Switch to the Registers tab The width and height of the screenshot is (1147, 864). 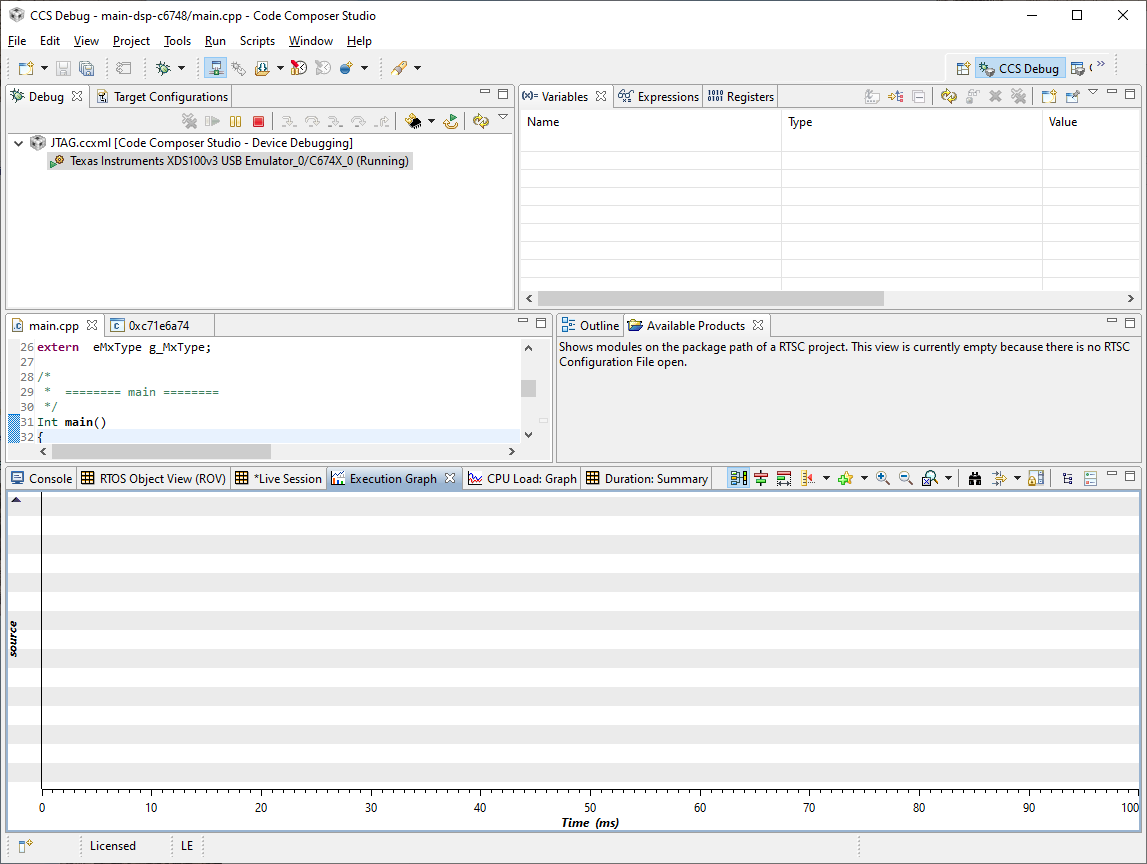[x=740, y=97]
